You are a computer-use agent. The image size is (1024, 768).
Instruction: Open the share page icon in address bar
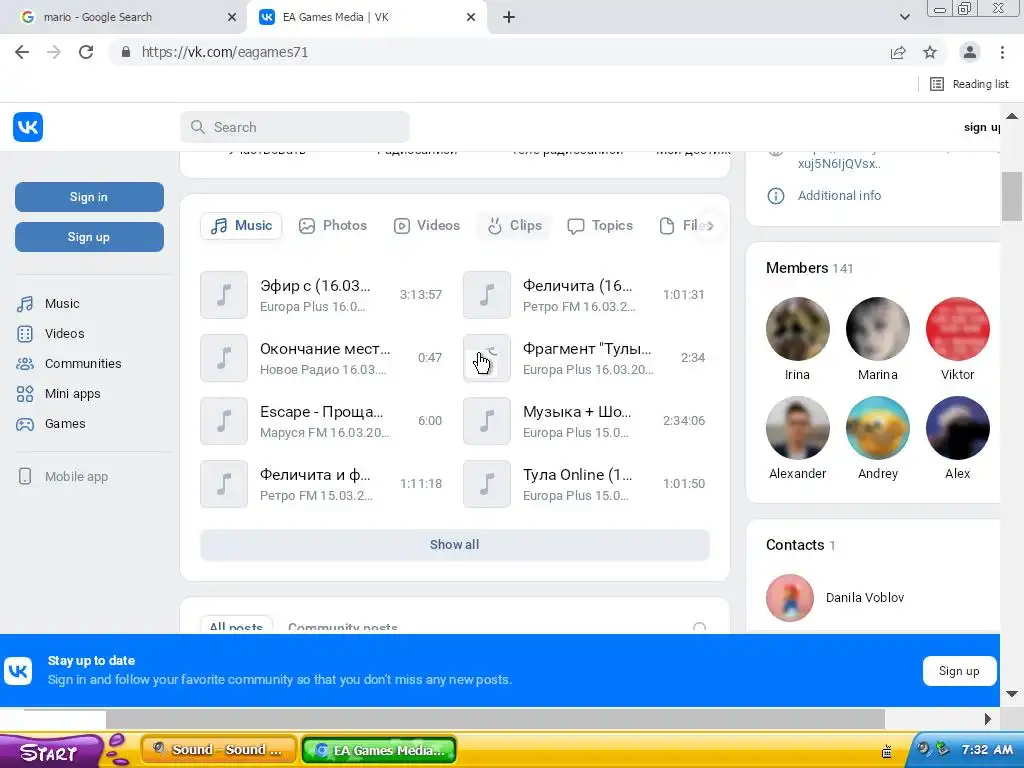coord(898,52)
